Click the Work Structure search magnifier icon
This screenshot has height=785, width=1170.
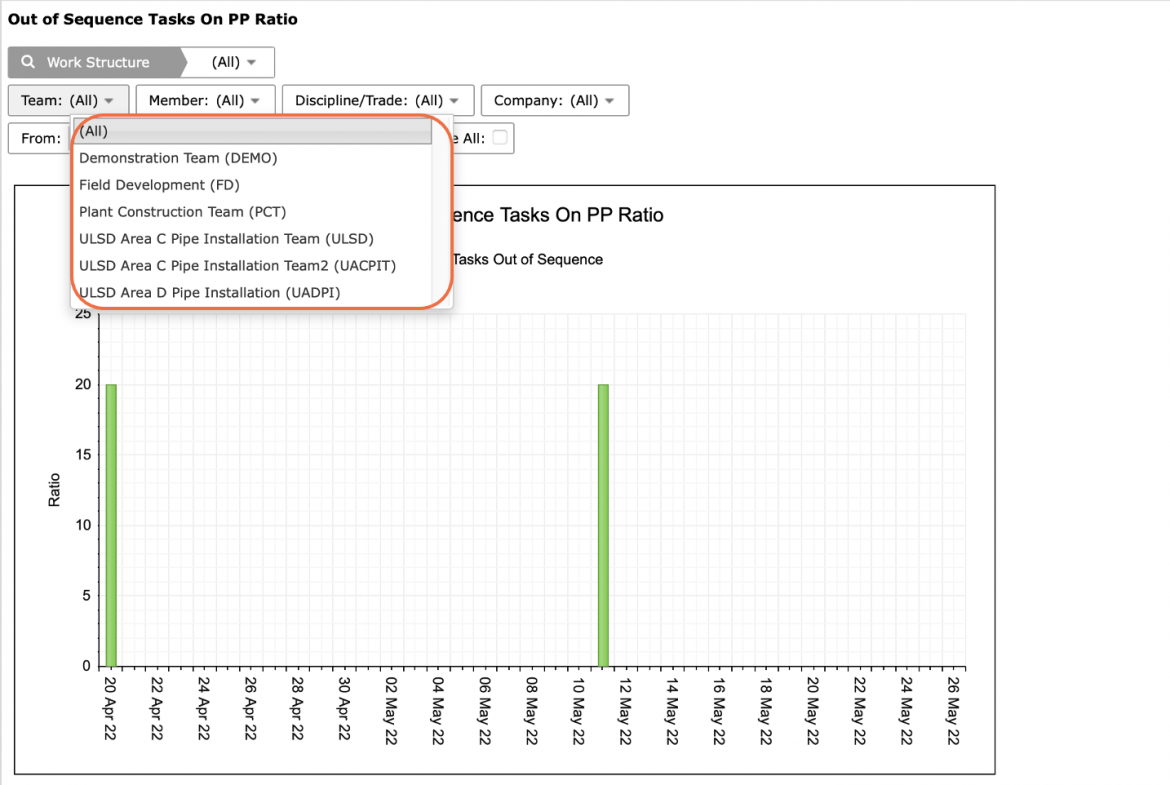tap(28, 62)
